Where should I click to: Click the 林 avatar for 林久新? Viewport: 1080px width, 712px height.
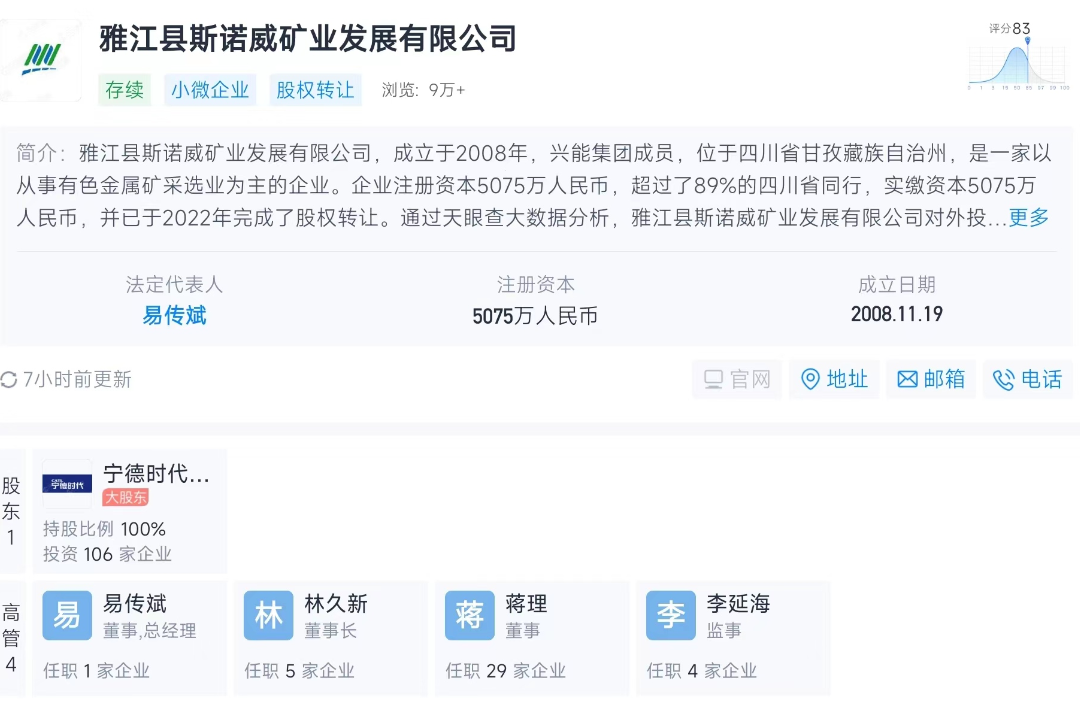click(x=269, y=616)
